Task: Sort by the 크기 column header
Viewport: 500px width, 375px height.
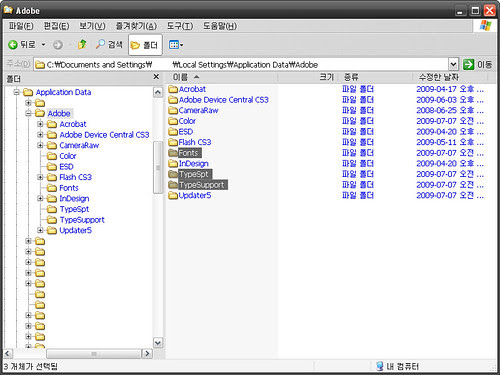Action: tap(308, 77)
